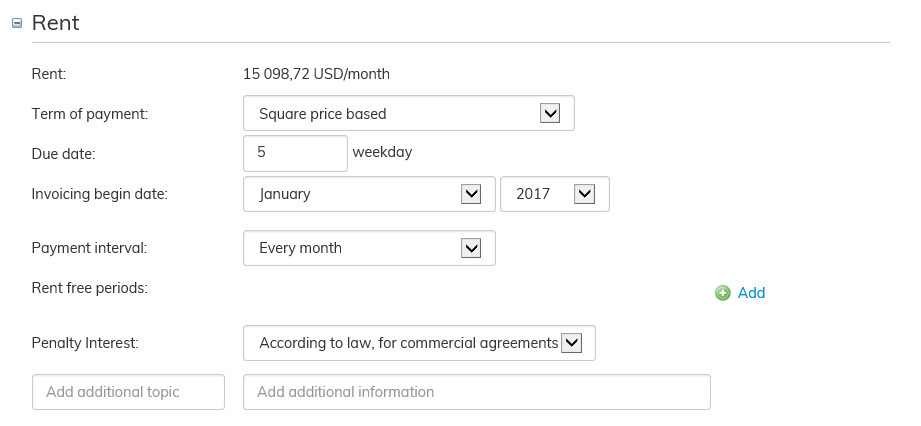The image size is (921, 426).
Task: Click the 15 098,72 USD/month rent value
Action: tap(316, 73)
